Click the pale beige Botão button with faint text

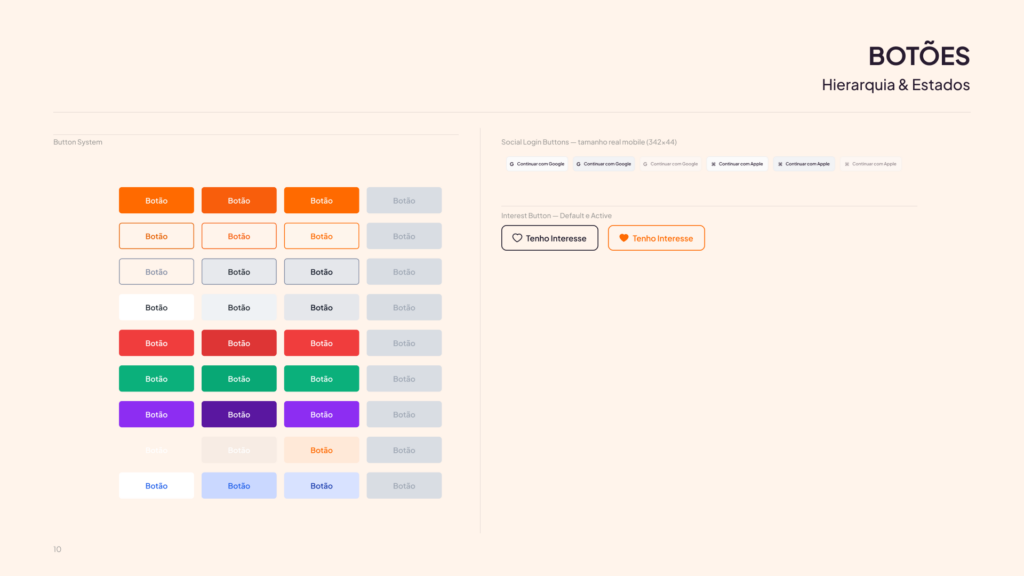pos(239,450)
